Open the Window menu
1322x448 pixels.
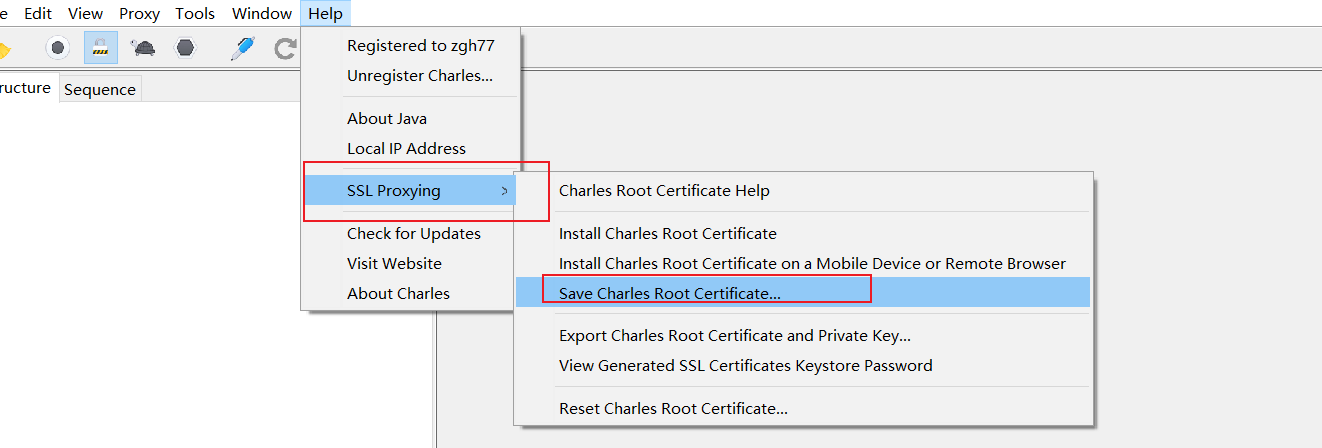262,13
